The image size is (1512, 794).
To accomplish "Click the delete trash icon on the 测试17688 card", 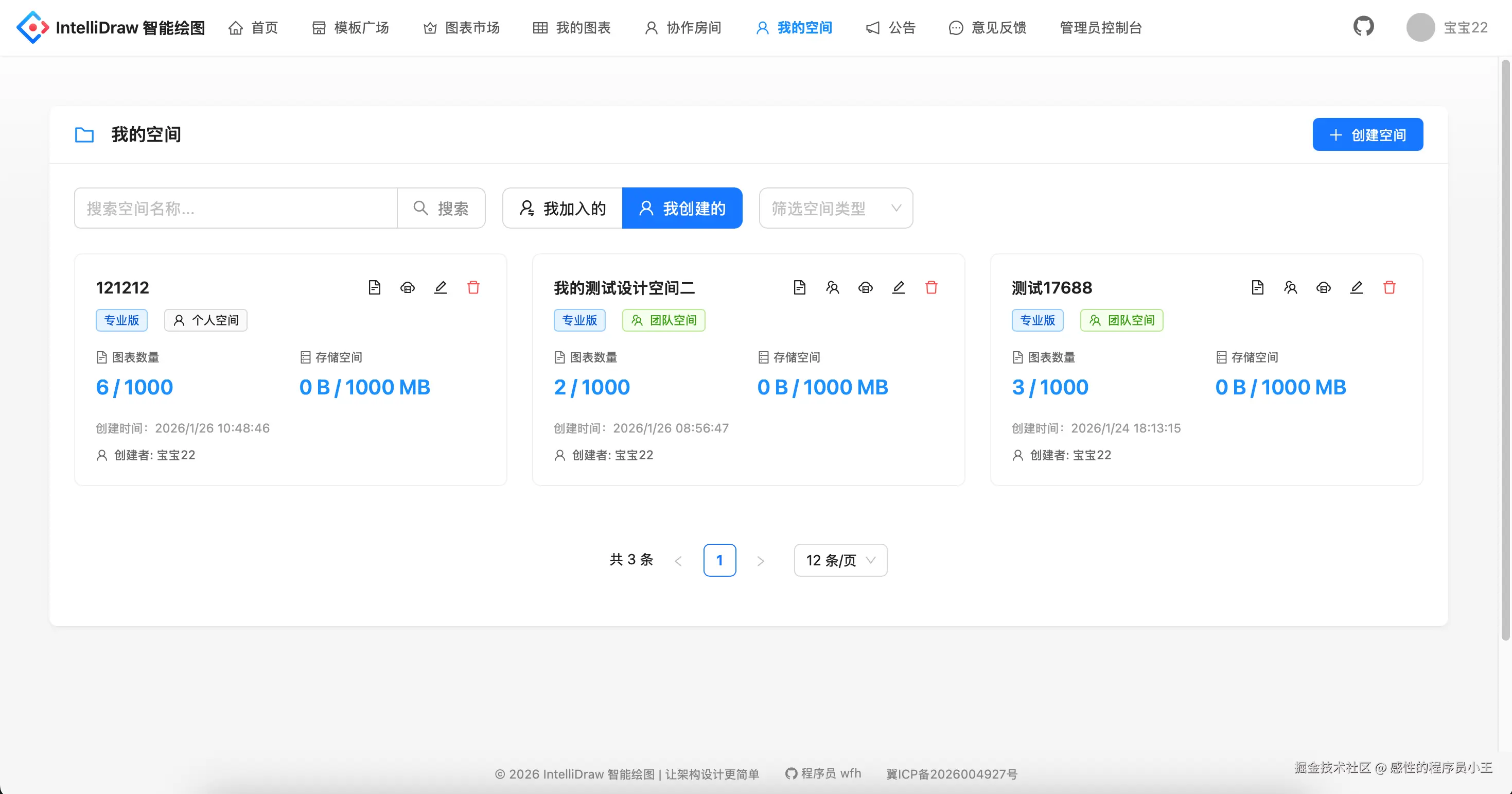I will [x=1388, y=287].
